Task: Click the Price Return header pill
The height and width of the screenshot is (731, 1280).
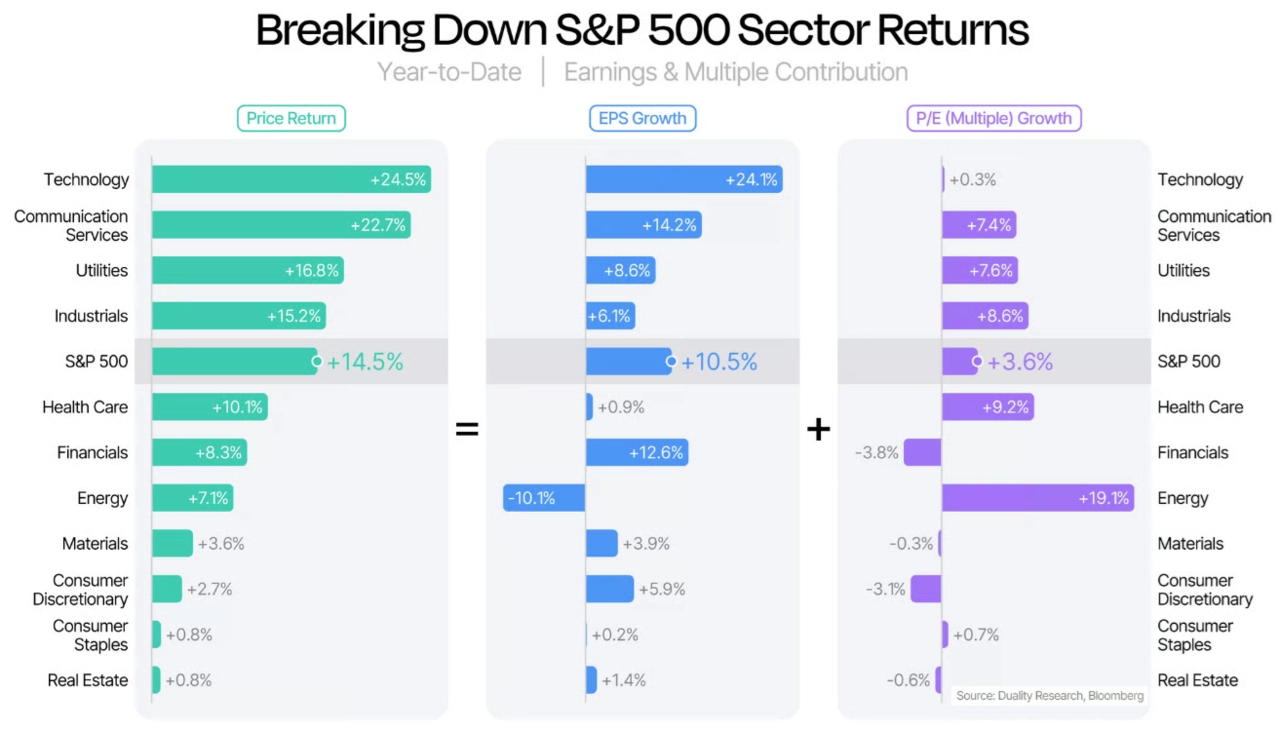Action: (x=291, y=118)
